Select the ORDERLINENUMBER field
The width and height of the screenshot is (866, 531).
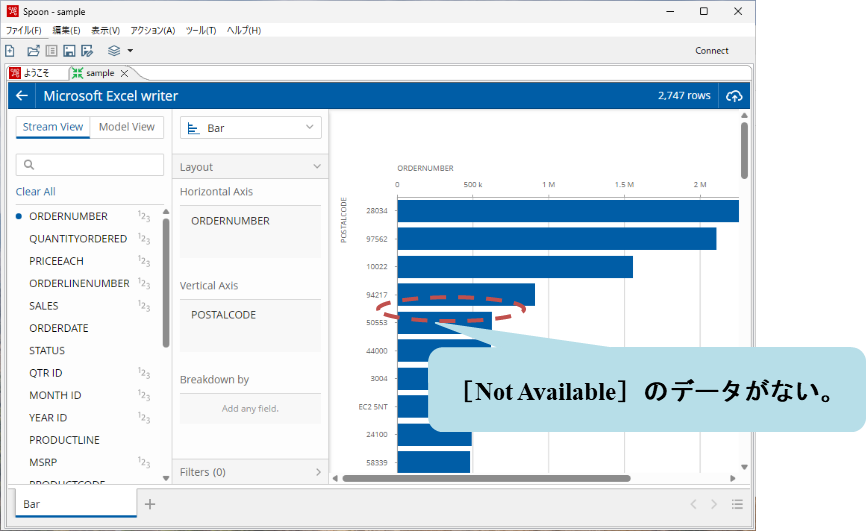pos(79,283)
